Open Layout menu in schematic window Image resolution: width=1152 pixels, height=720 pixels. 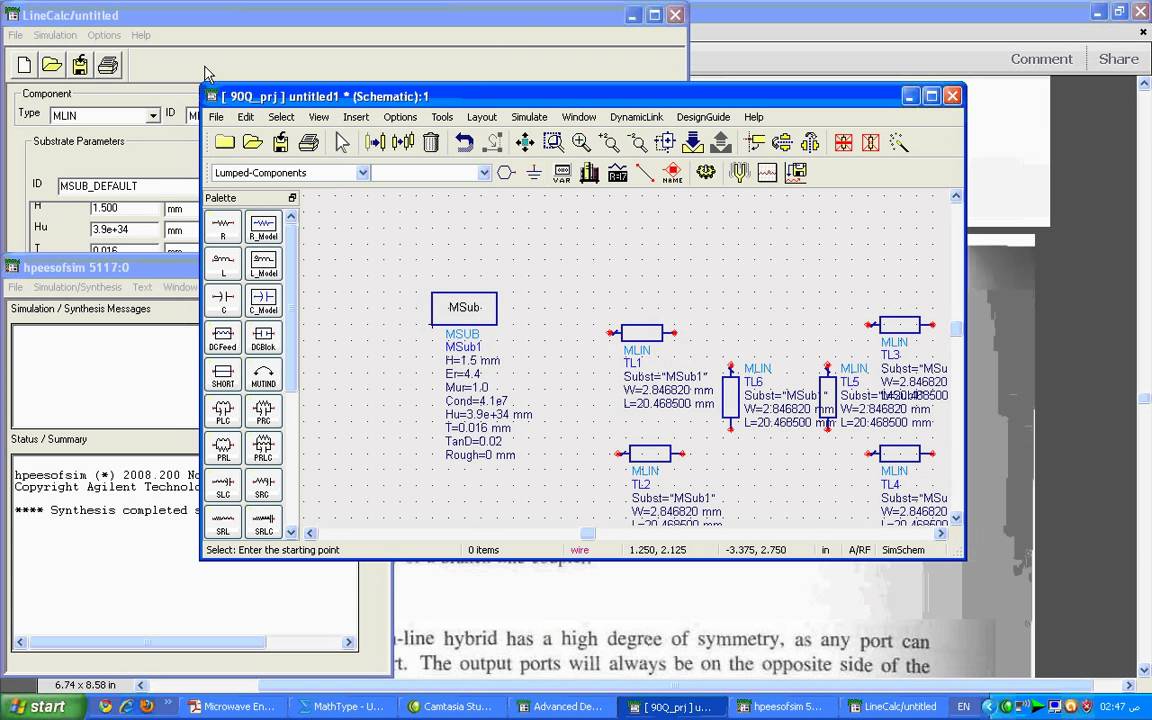[481, 117]
